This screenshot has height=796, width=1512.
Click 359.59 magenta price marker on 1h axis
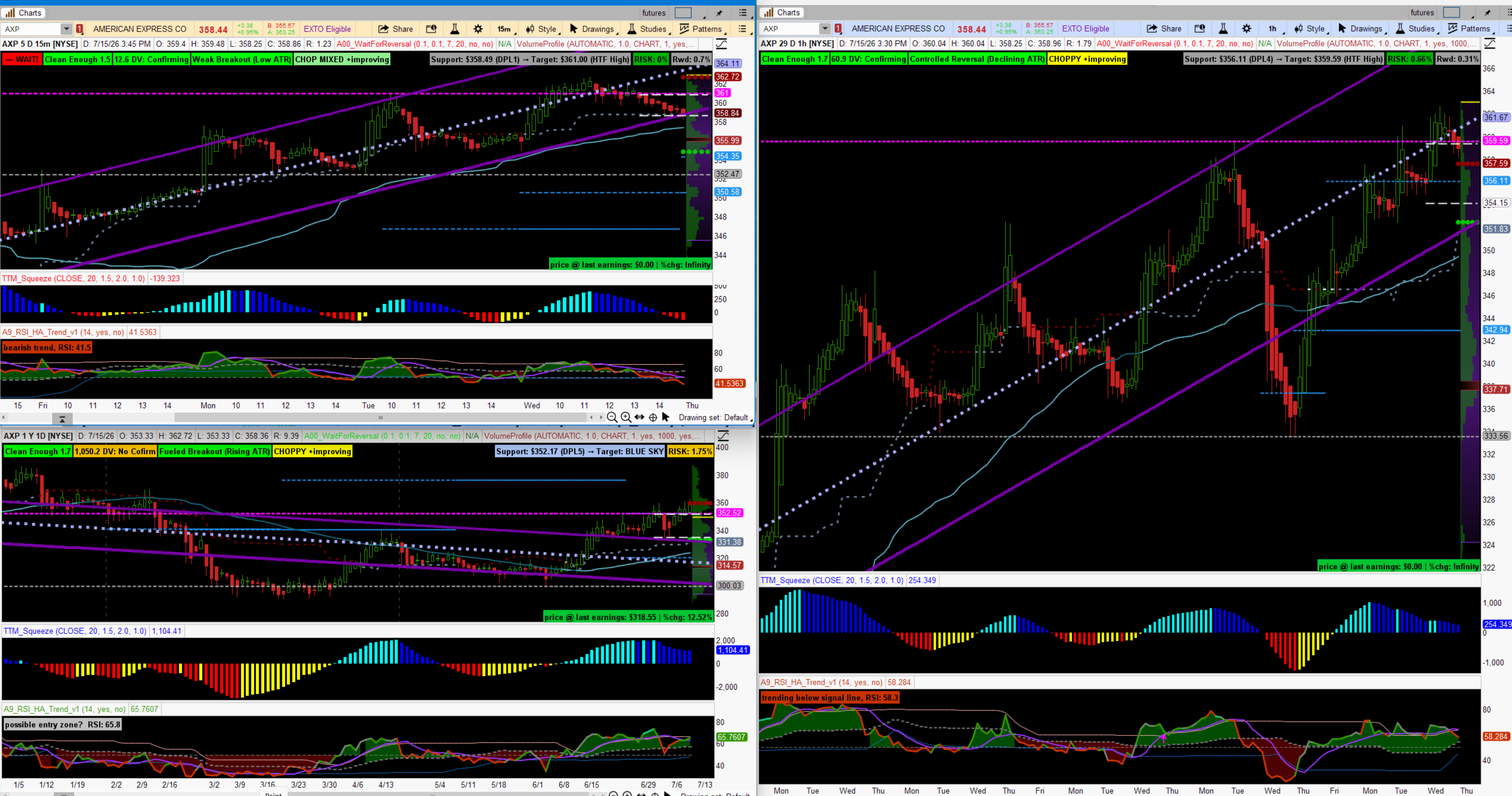coord(1496,140)
